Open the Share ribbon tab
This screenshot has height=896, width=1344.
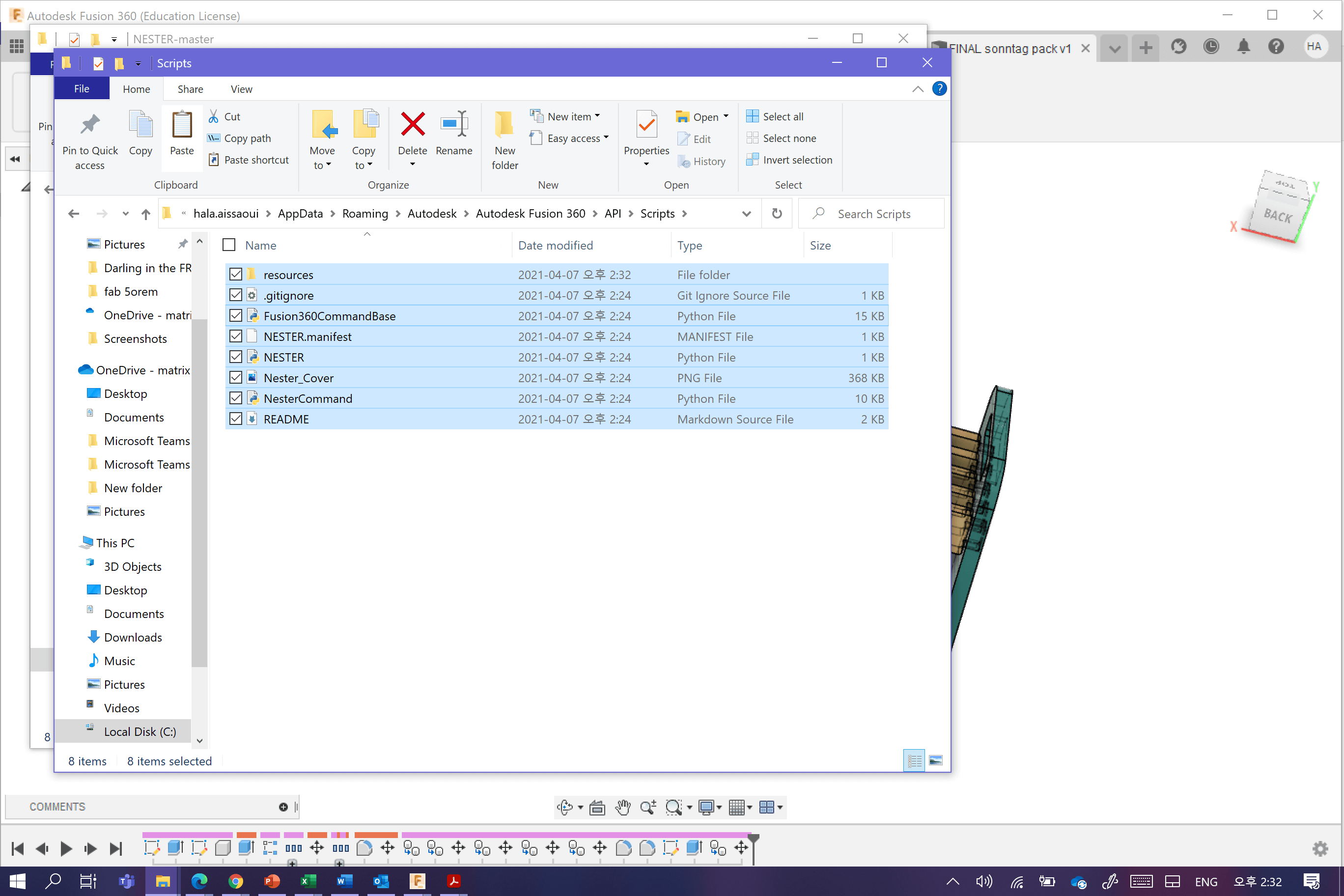(190, 89)
